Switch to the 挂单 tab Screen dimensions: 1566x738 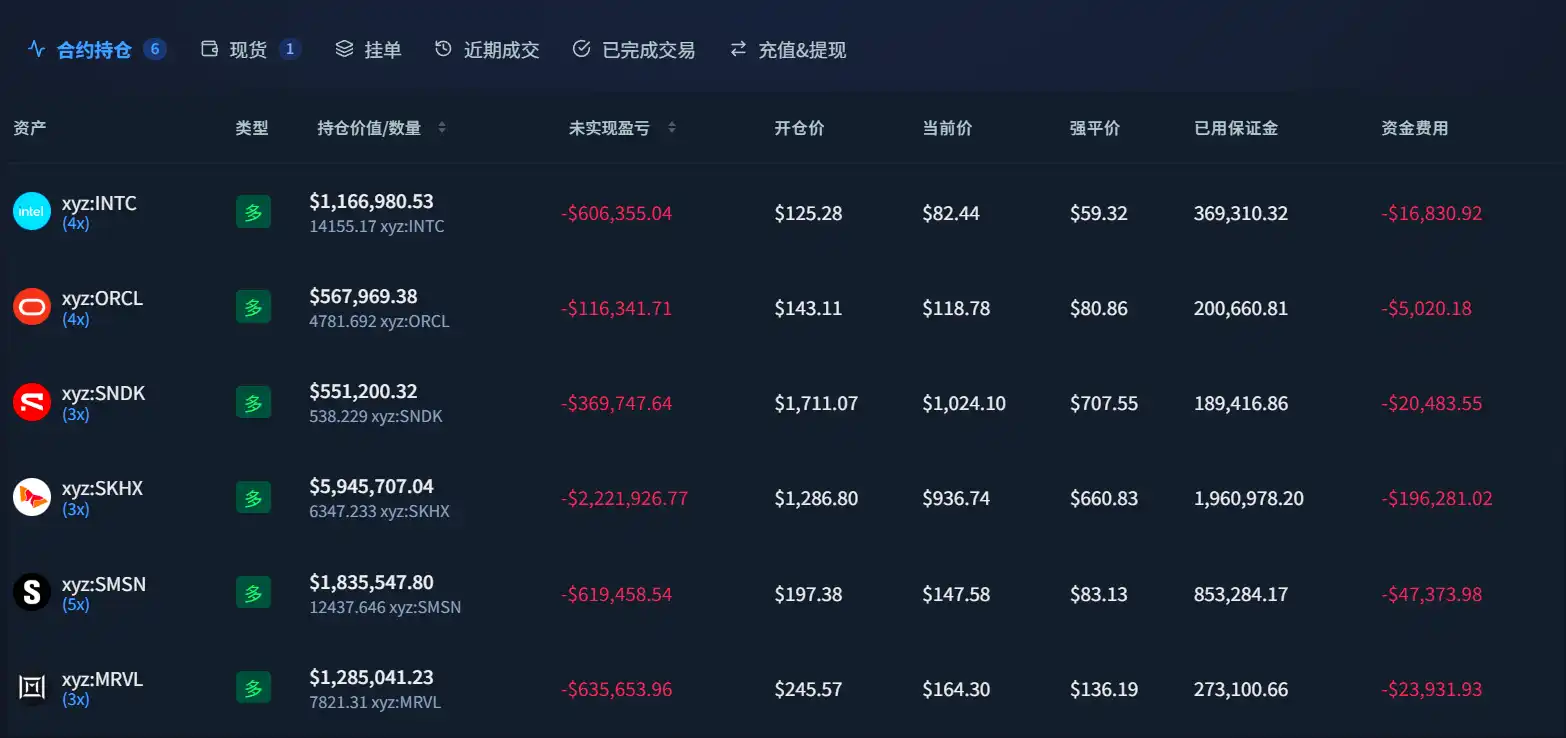tap(368, 49)
